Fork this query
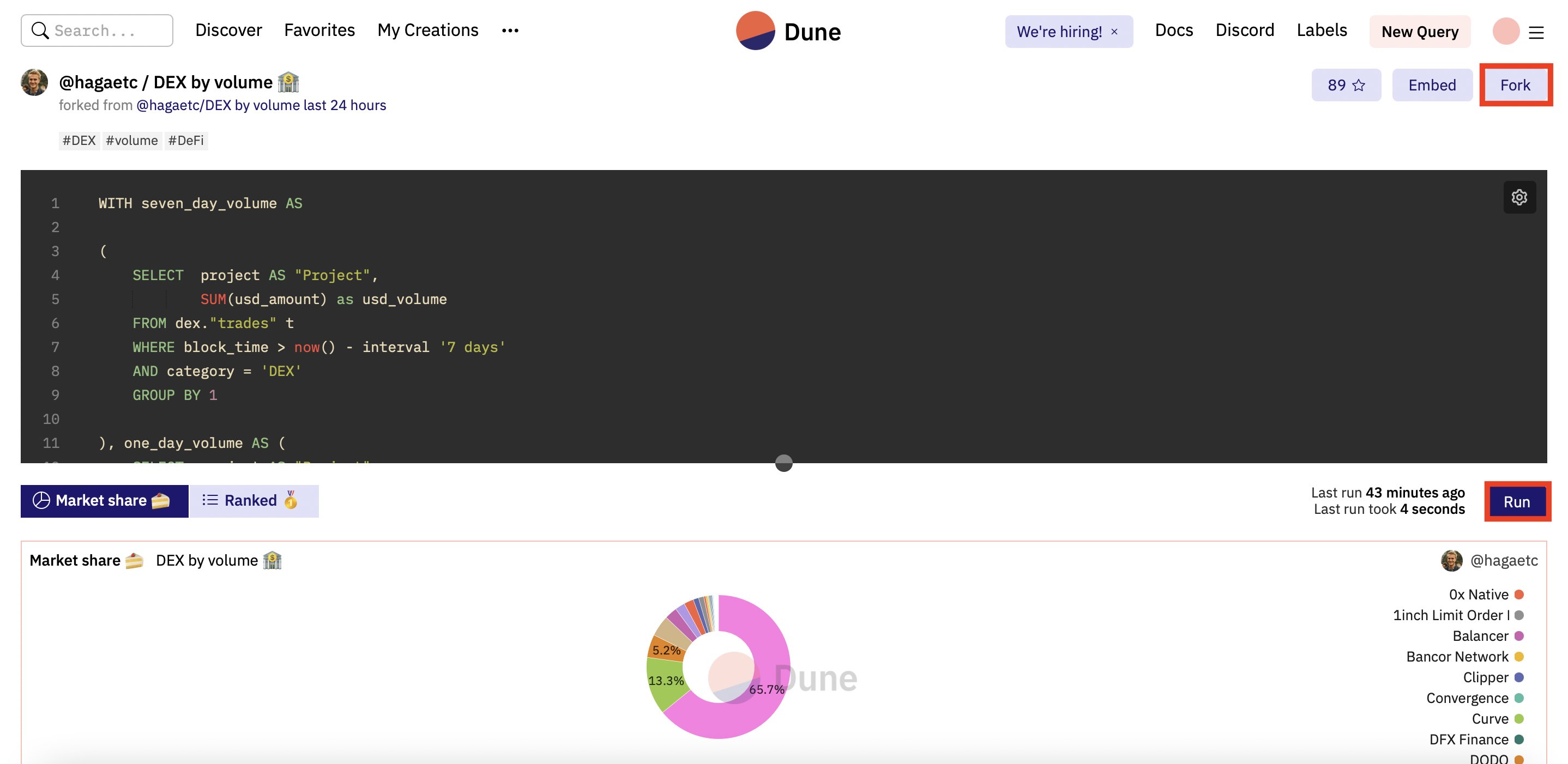This screenshot has height=764, width=1568. pyautogui.click(x=1515, y=85)
